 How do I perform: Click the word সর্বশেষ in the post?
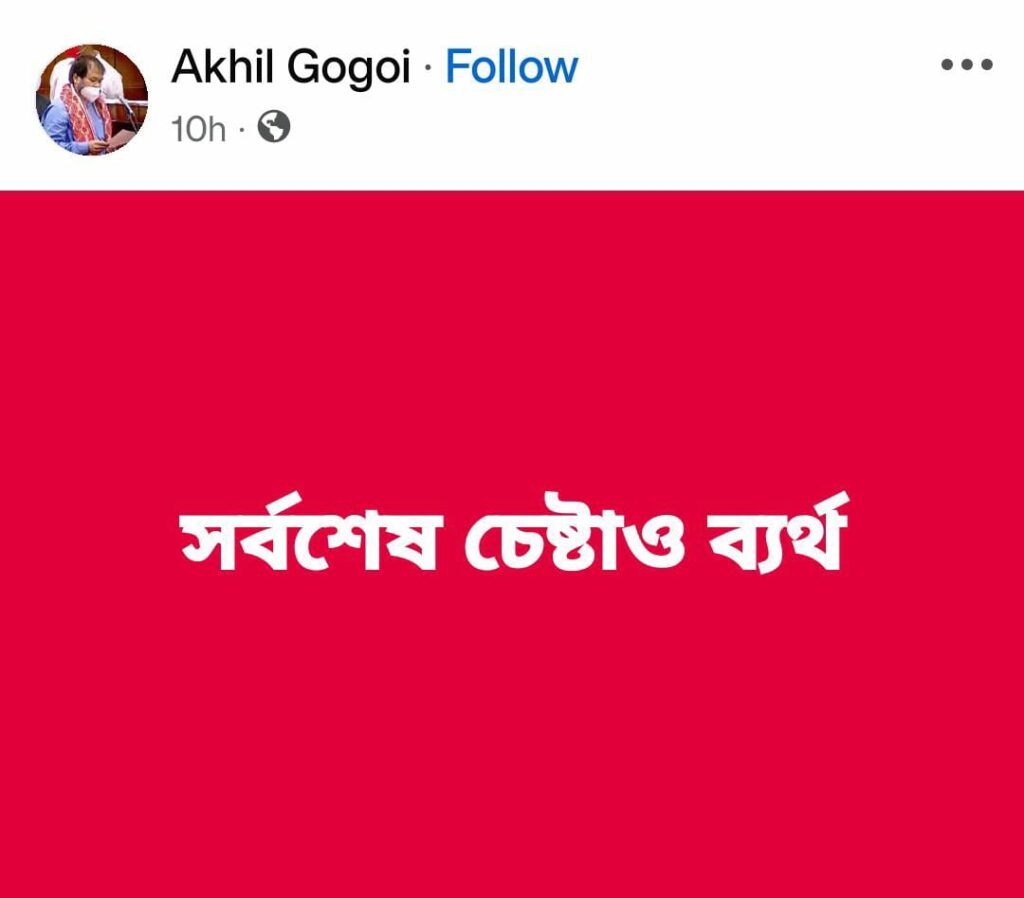[311, 532]
